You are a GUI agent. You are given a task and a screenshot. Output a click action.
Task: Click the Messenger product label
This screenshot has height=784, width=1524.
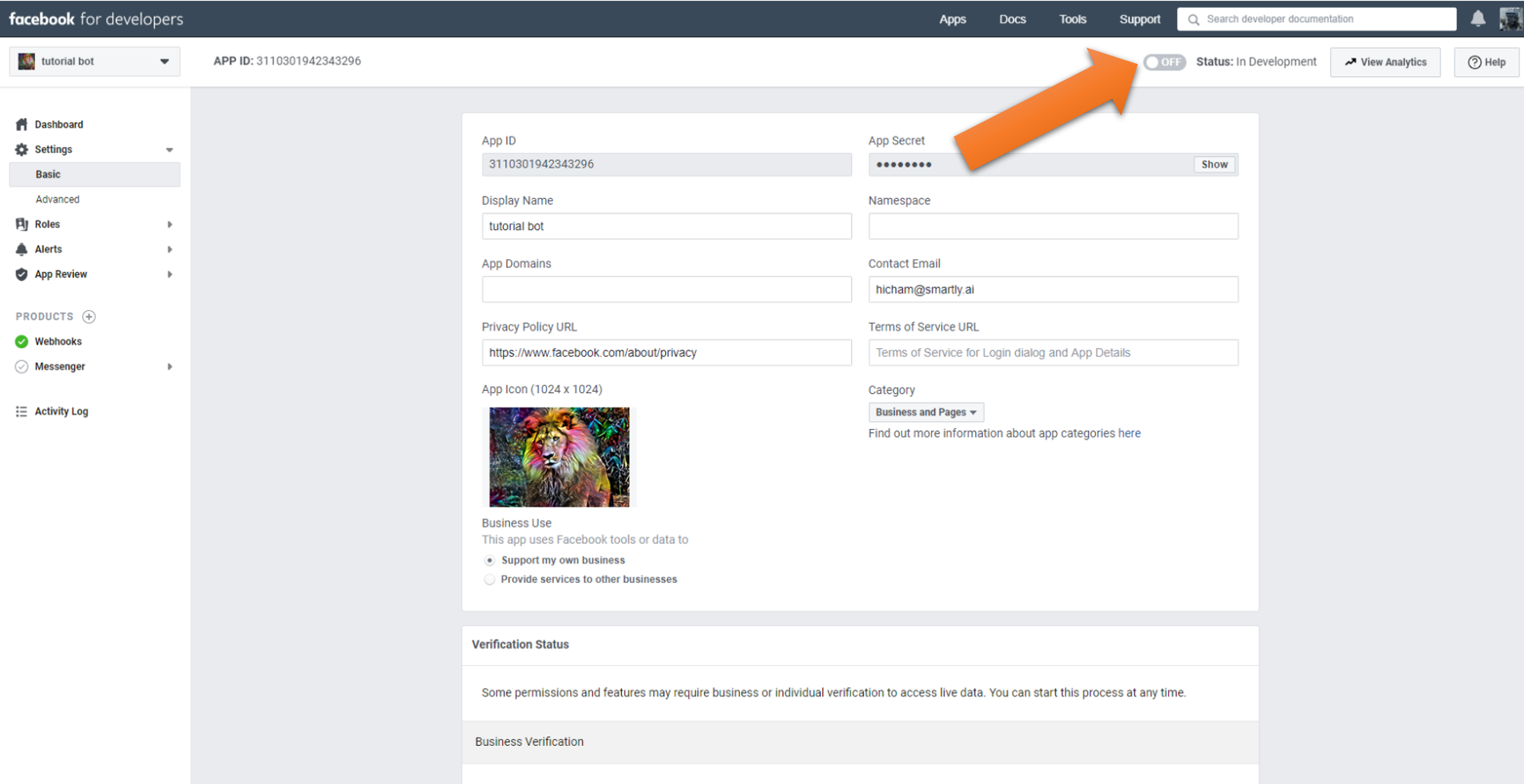coord(59,366)
